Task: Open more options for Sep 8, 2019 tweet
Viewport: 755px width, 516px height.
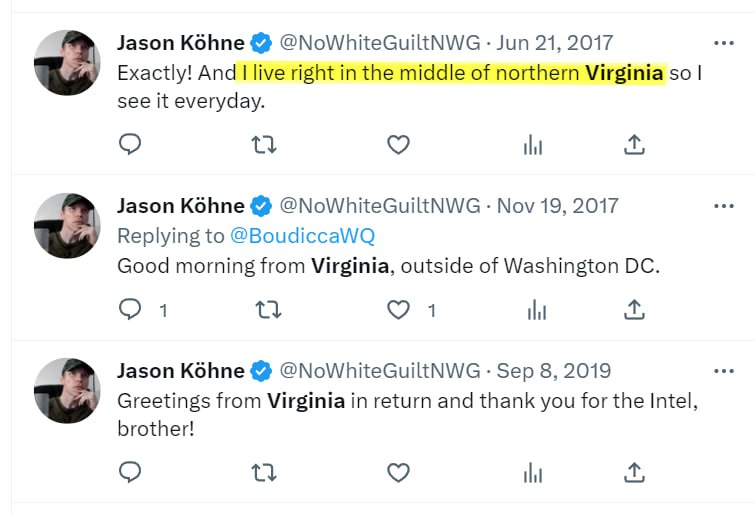Action: coord(724,371)
